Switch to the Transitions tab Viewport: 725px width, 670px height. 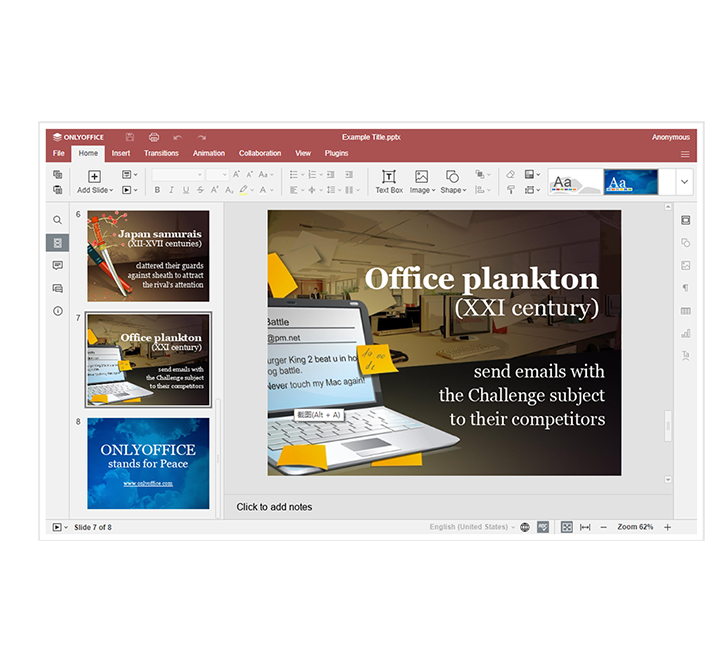pos(161,153)
